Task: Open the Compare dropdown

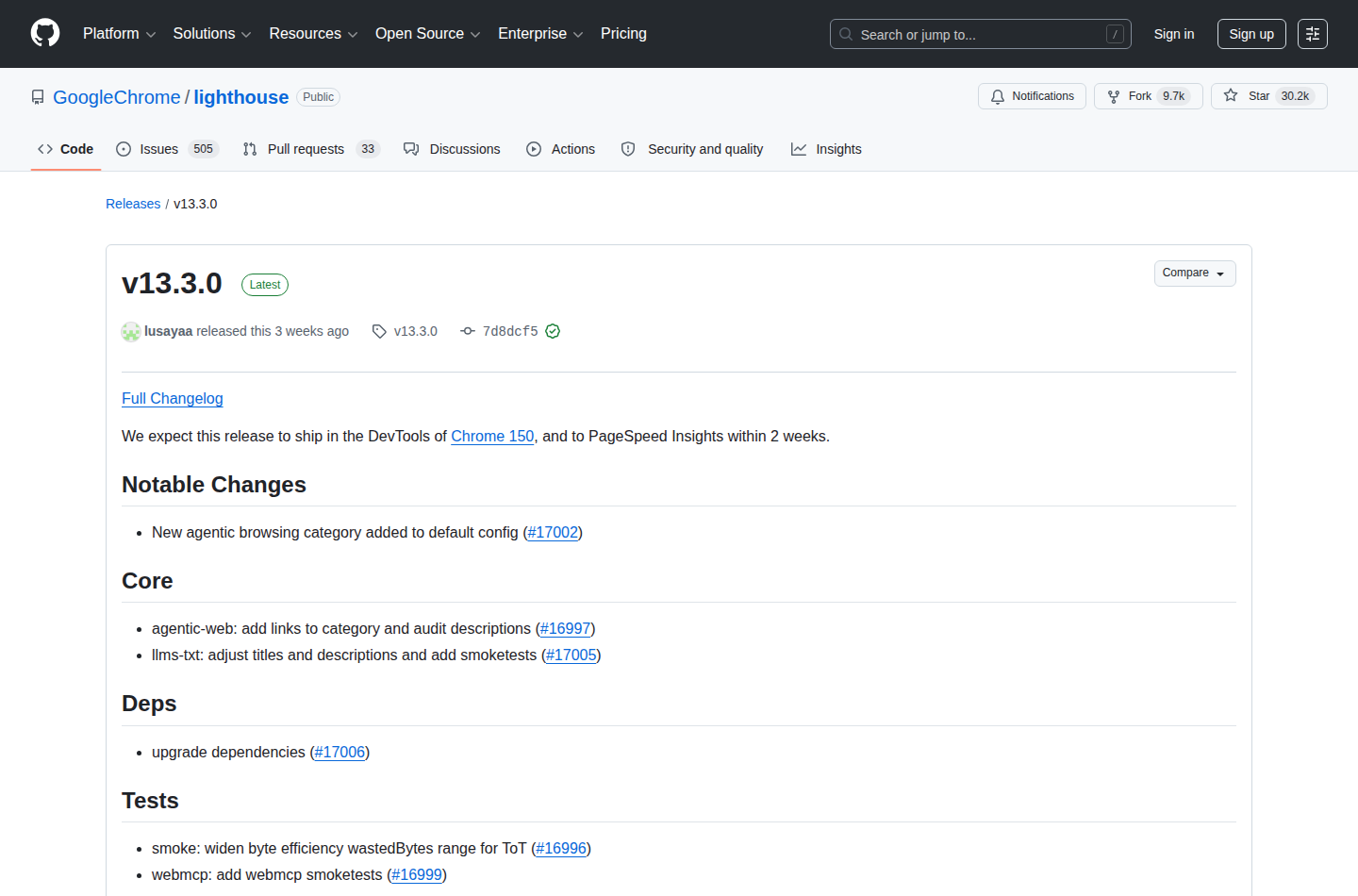Action: [1195, 274]
